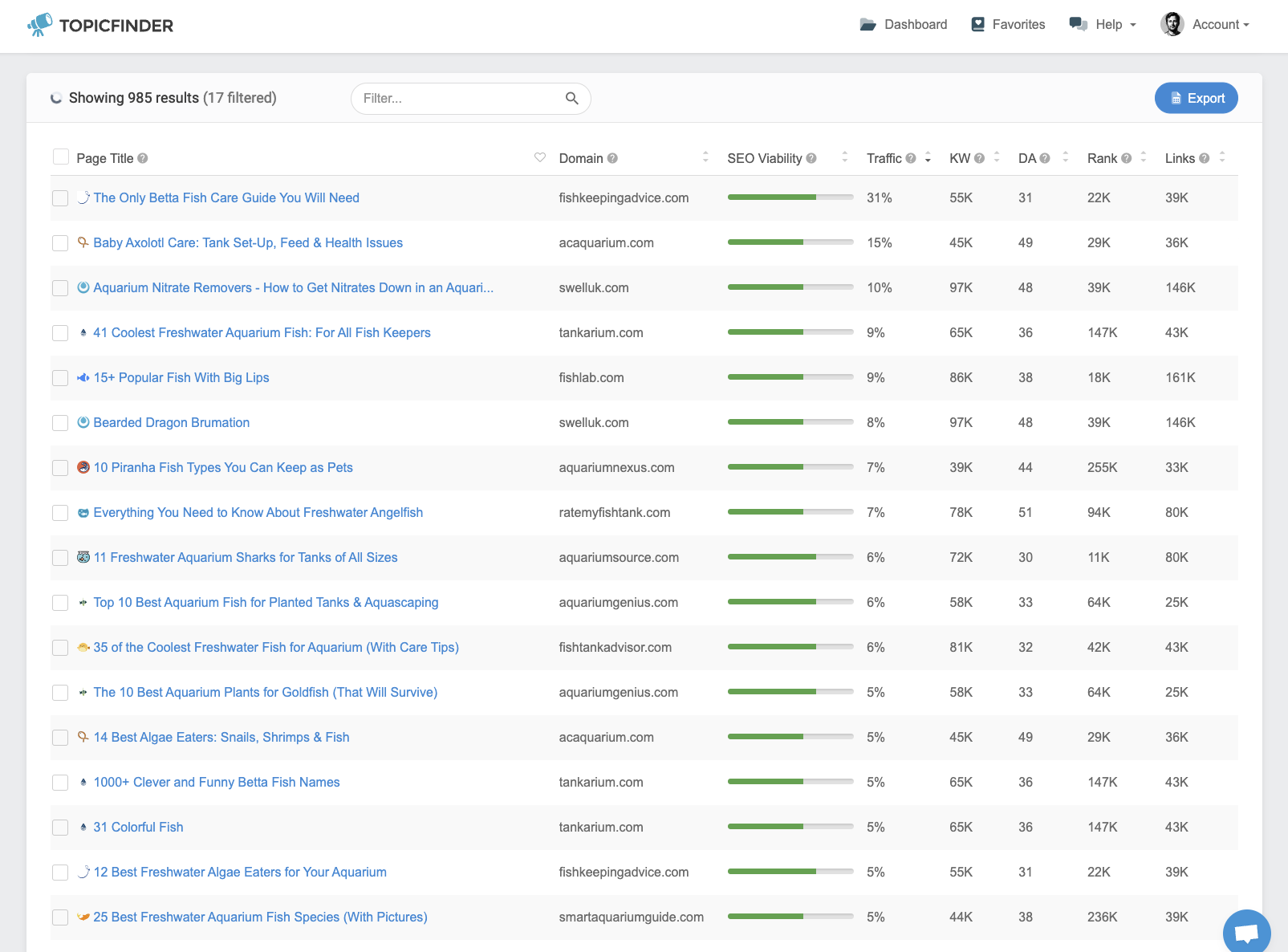
Task: Check the 41 Coolest Freshwater Aquarium Fish row
Action: coord(60,333)
